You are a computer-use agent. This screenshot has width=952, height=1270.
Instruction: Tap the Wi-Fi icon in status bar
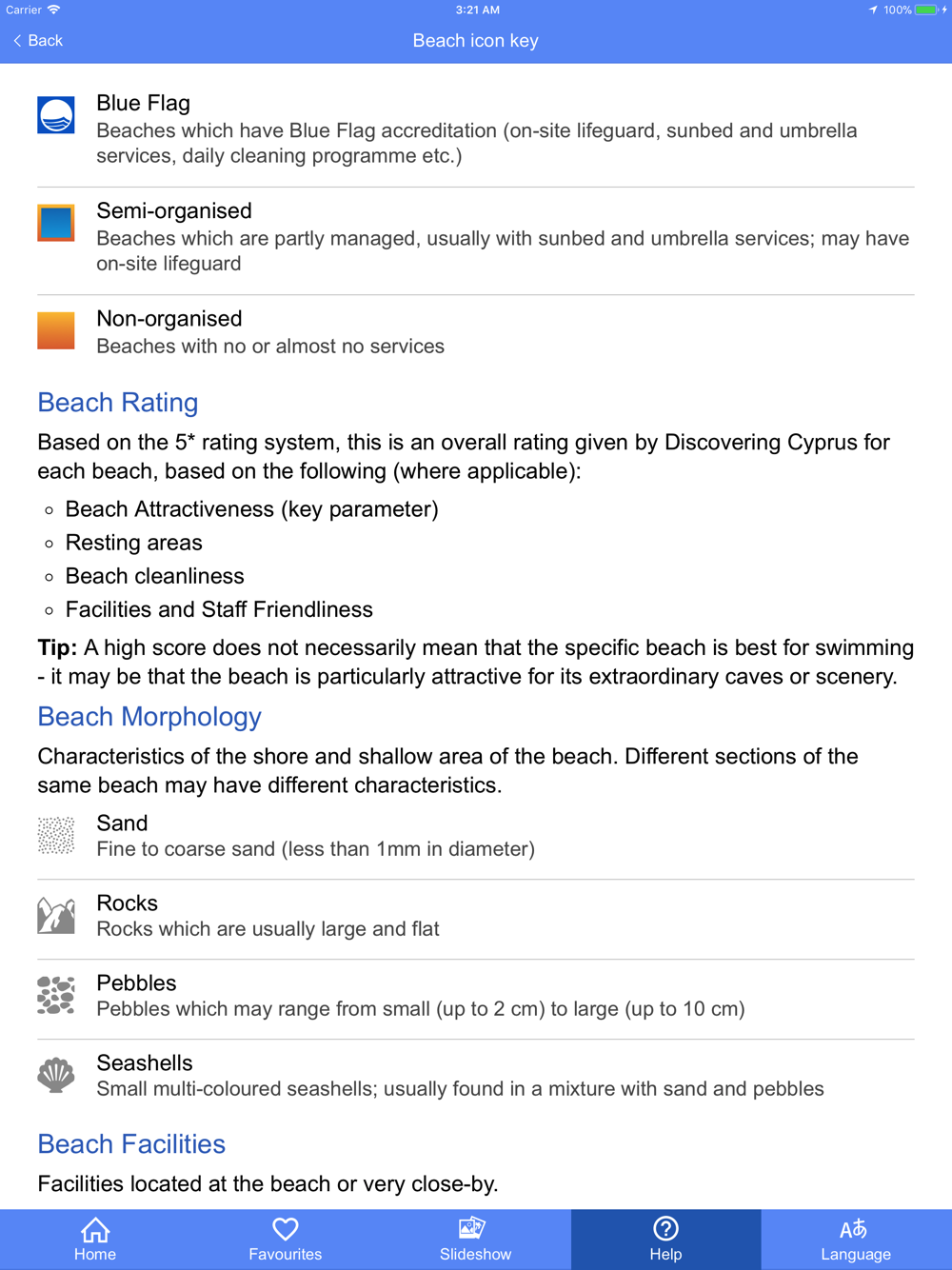(x=54, y=10)
